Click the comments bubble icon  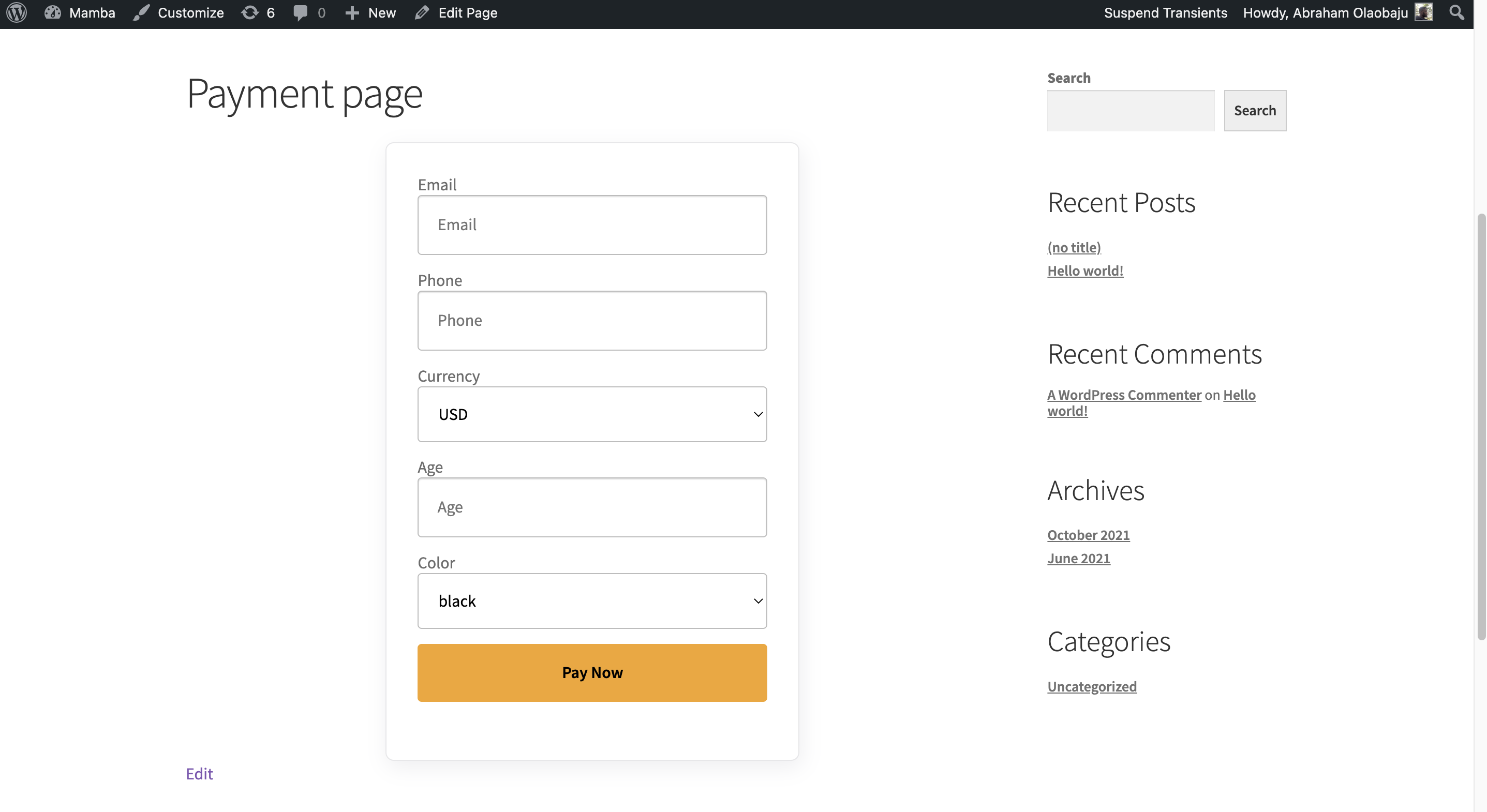(x=300, y=13)
